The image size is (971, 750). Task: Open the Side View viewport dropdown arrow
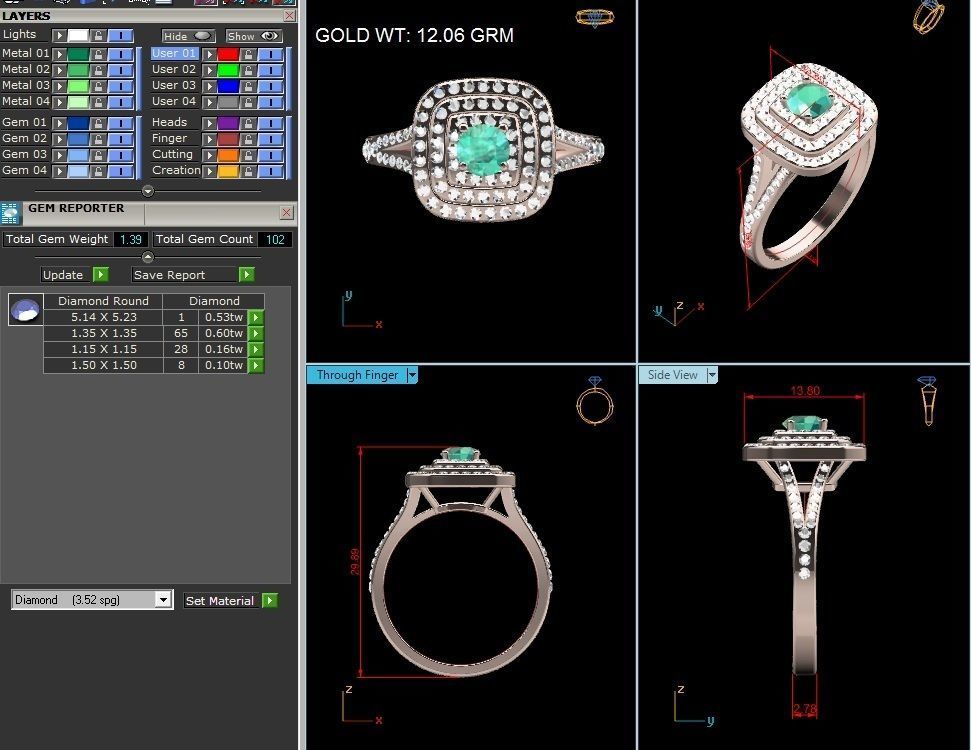pos(712,375)
